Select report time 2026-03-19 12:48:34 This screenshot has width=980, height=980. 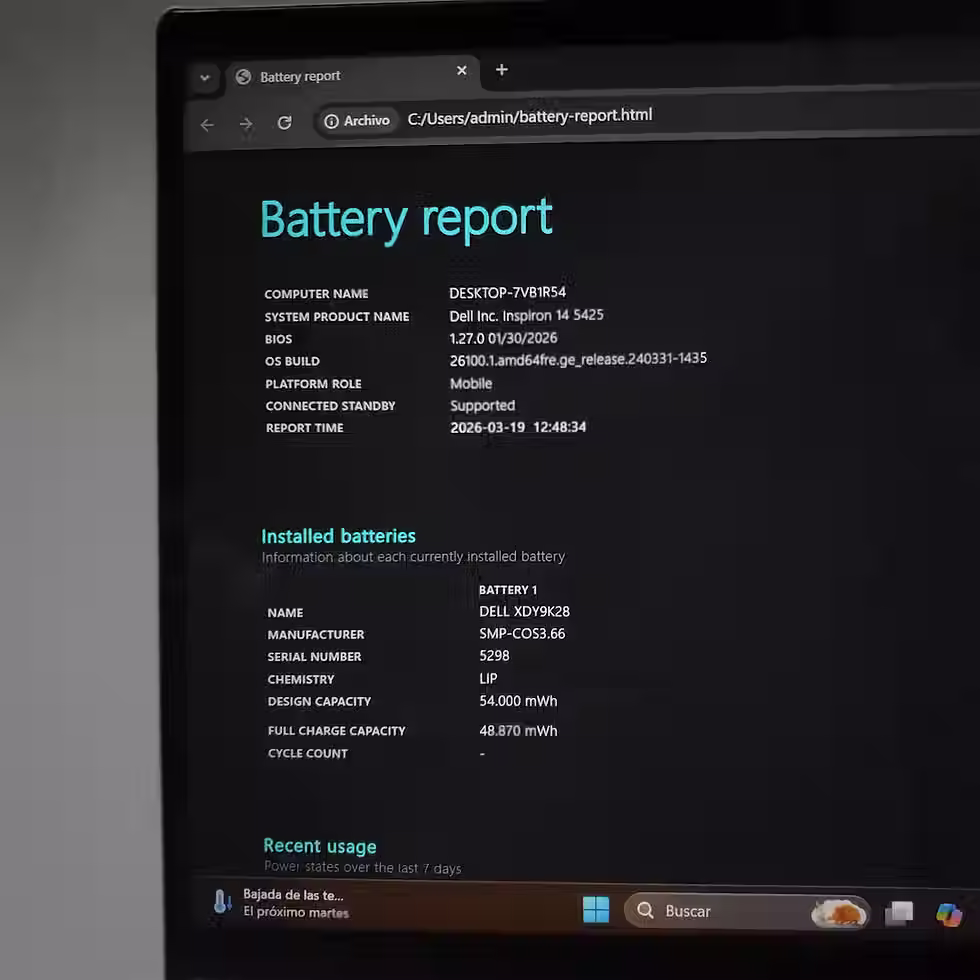tap(518, 428)
